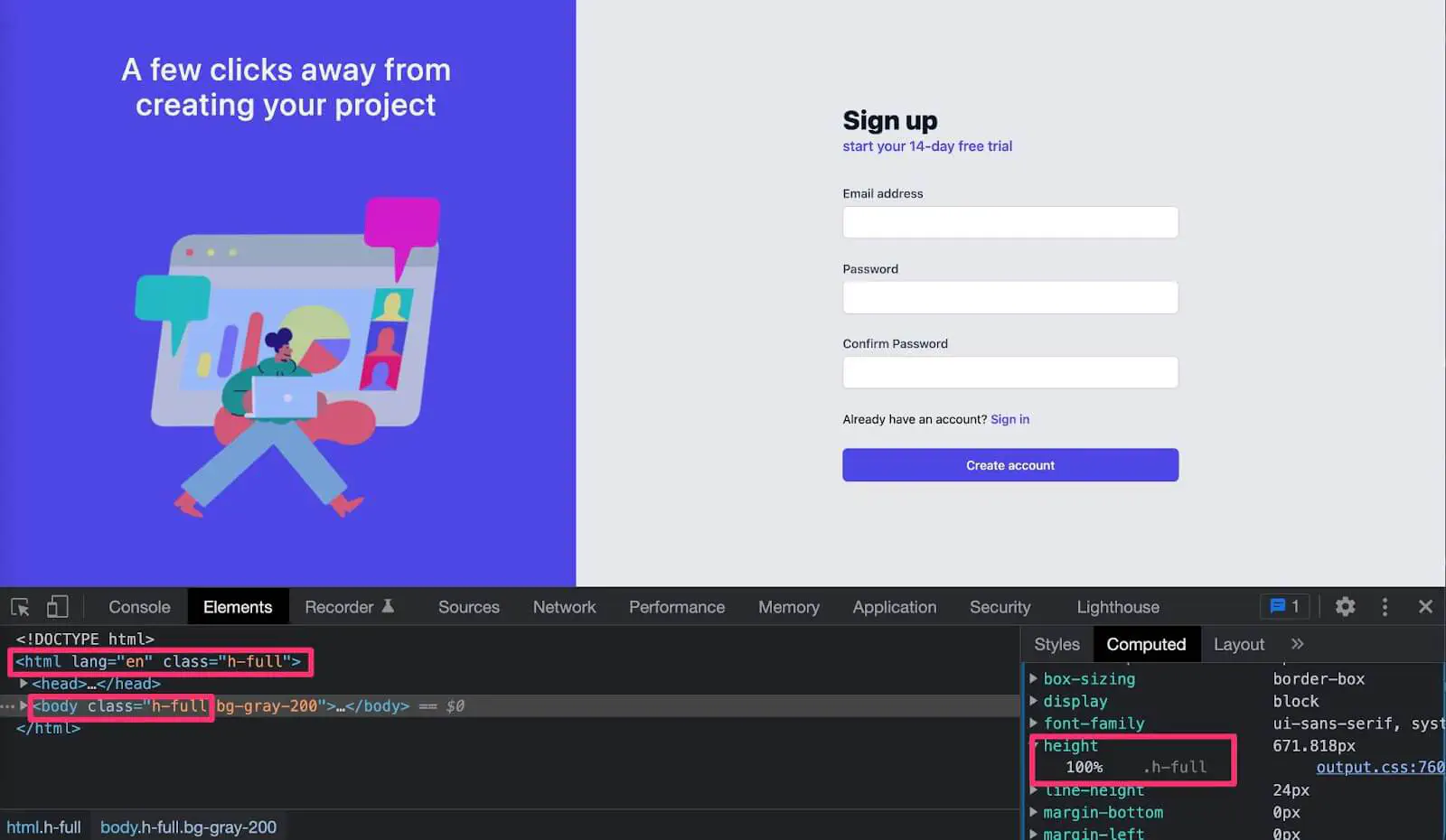Open the Layout sidebar tab
Image resolution: width=1446 pixels, height=840 pixels.
(1238, 644)
